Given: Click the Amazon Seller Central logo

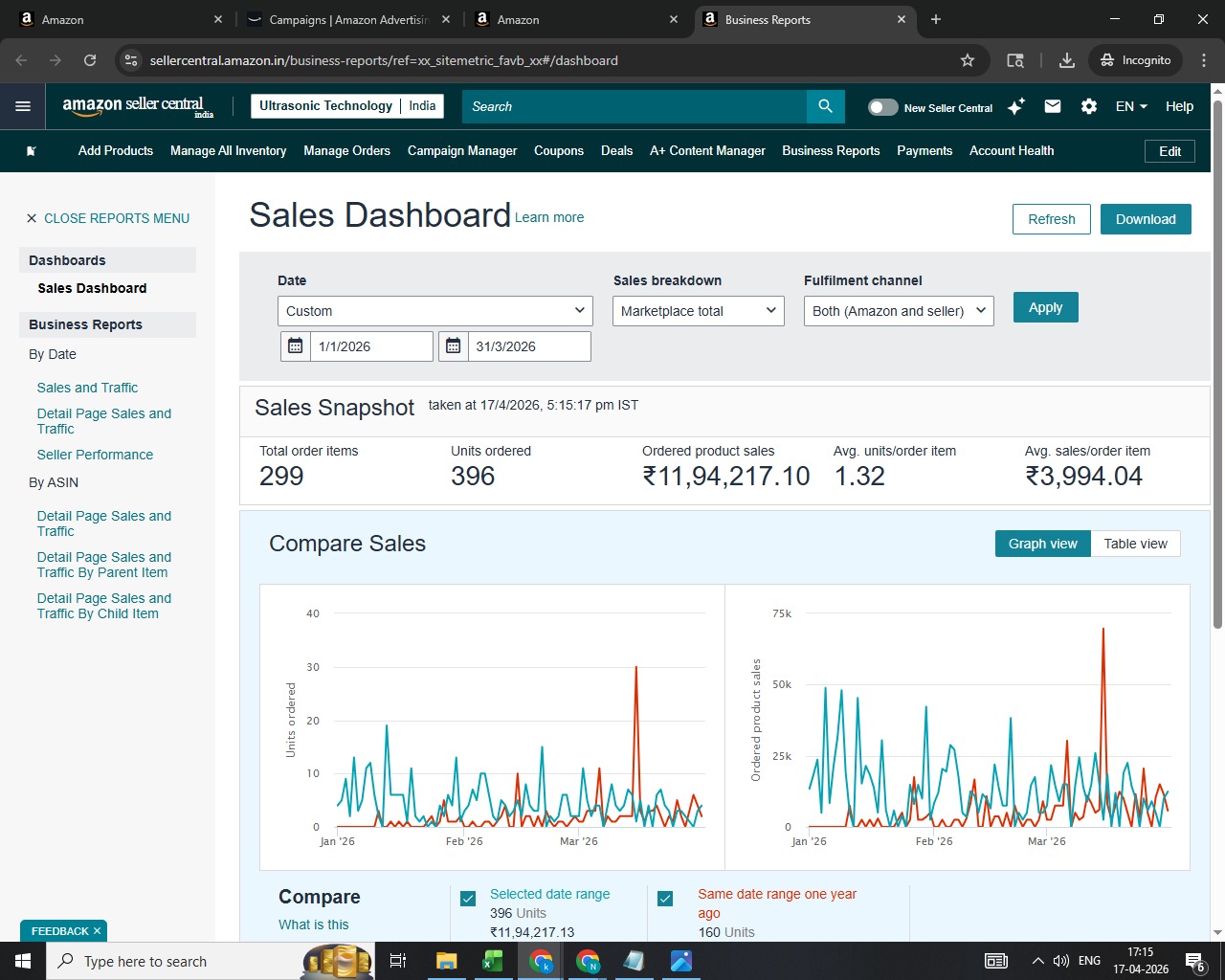Looking at the screenshot, I should pyautogui.click(x=138, y=106).
